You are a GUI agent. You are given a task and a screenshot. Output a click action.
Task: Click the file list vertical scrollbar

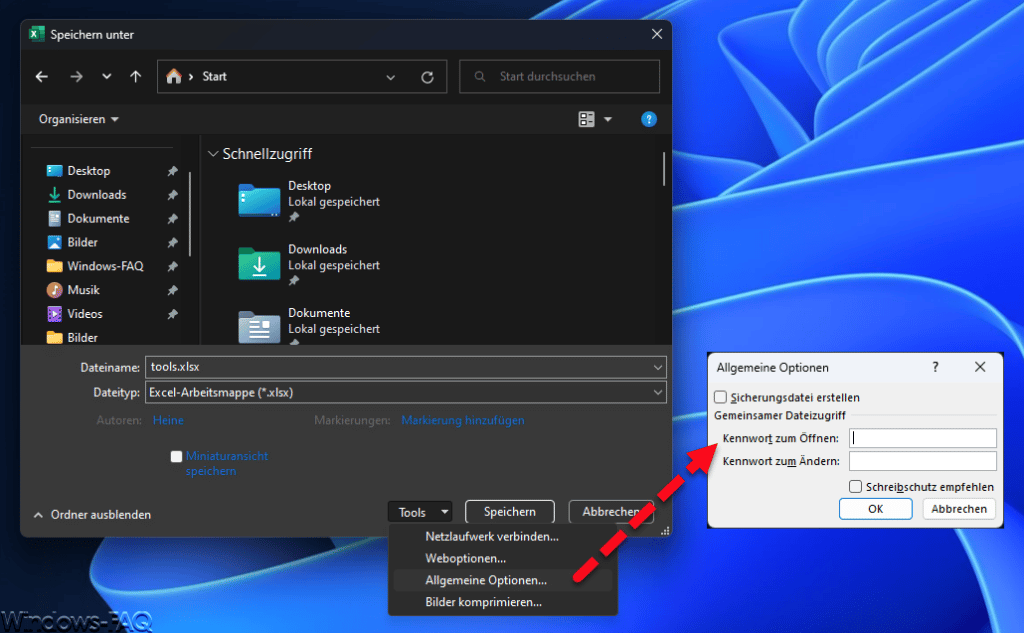click(664, 169)
